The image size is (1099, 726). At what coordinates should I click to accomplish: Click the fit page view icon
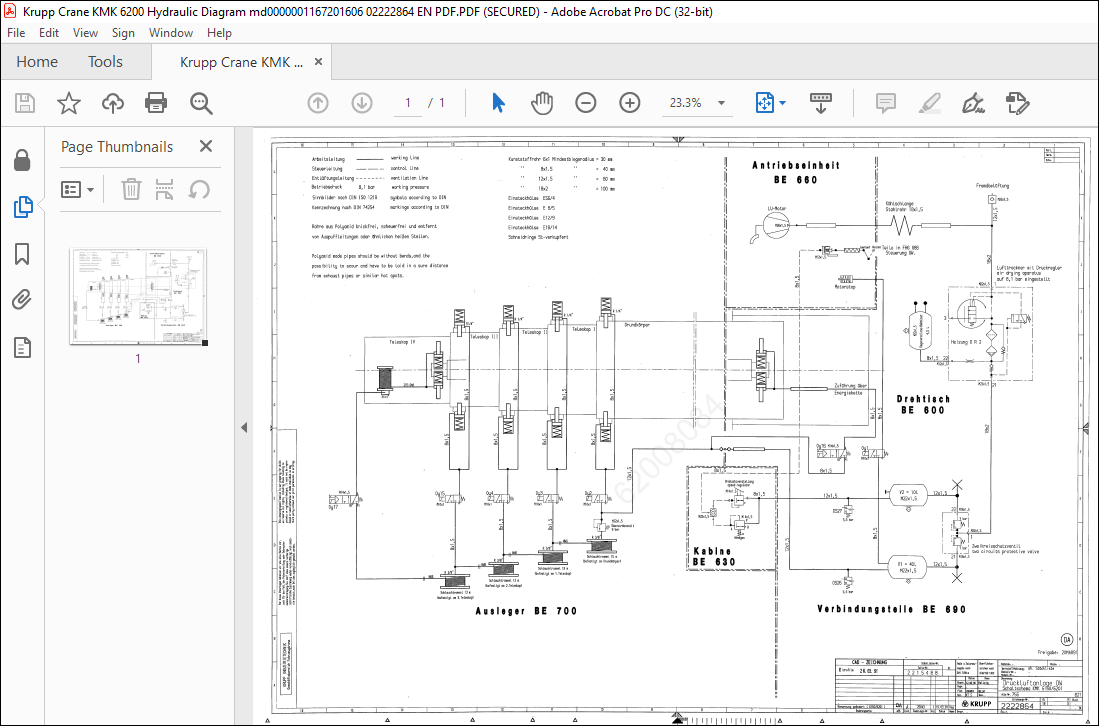[x=764, y=103]
